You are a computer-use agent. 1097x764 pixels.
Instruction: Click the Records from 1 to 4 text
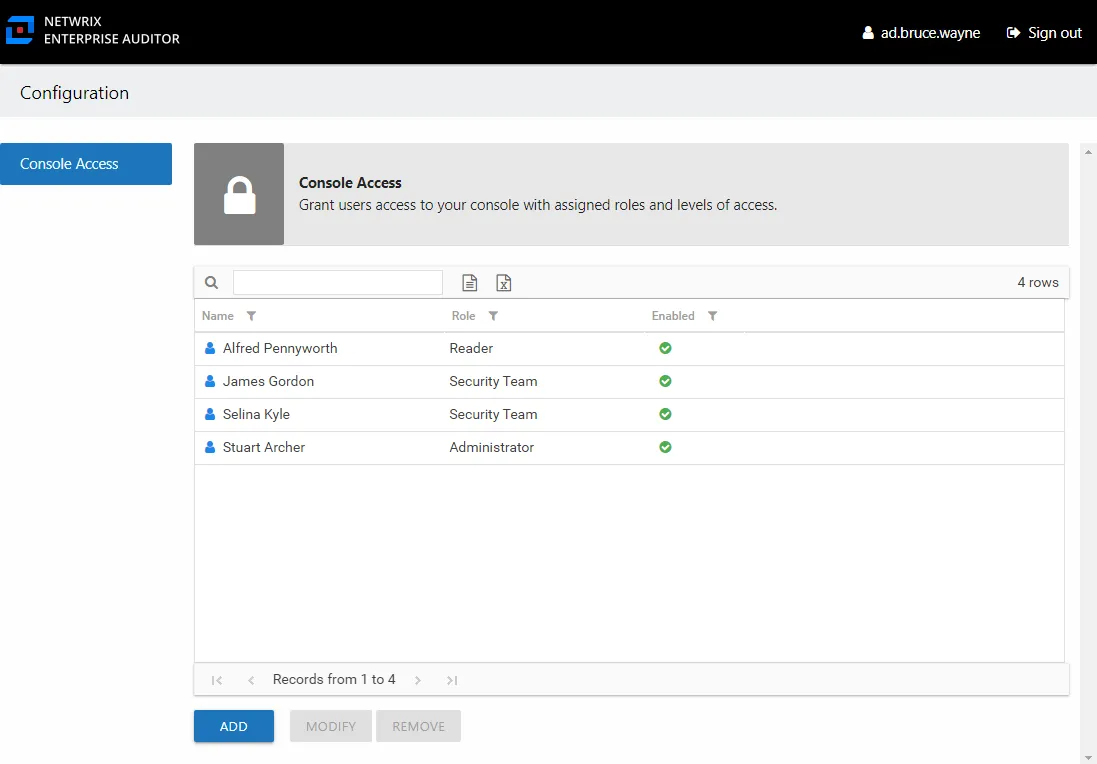334,679
